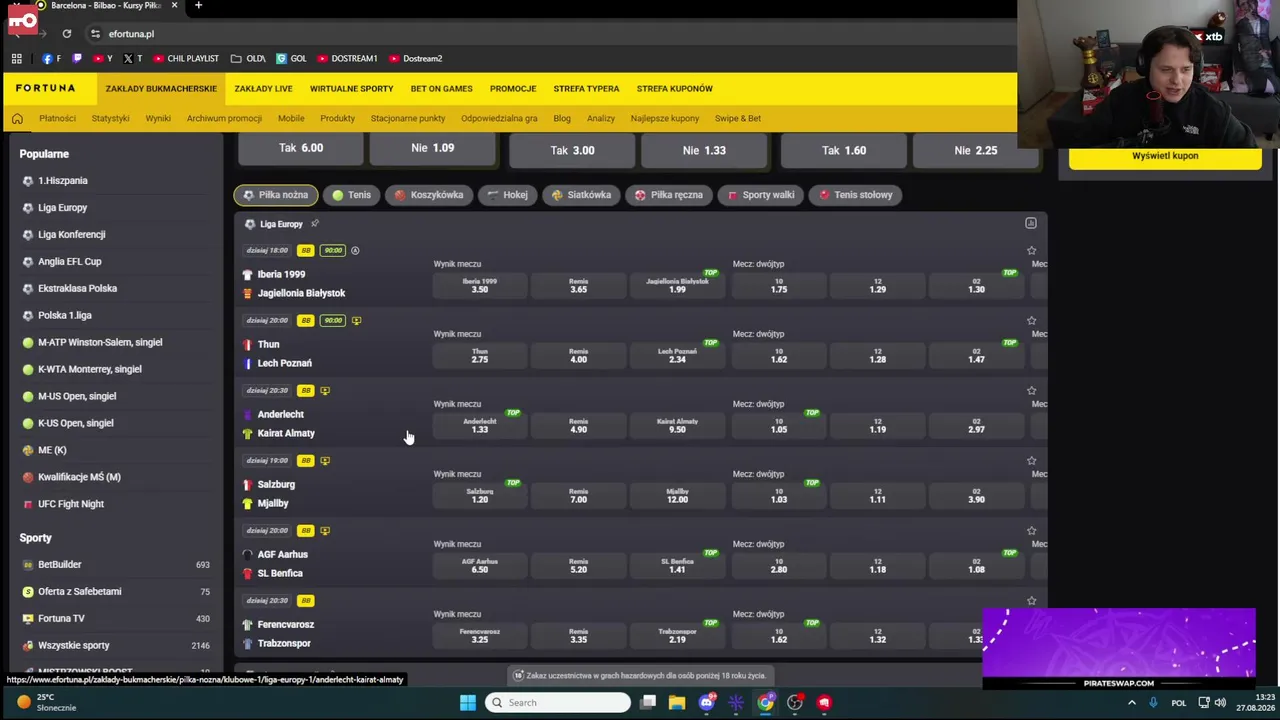The image size is (1280, 720).
Task: Pick Anderlecht to win at 1.33
Action: (480, 425)
